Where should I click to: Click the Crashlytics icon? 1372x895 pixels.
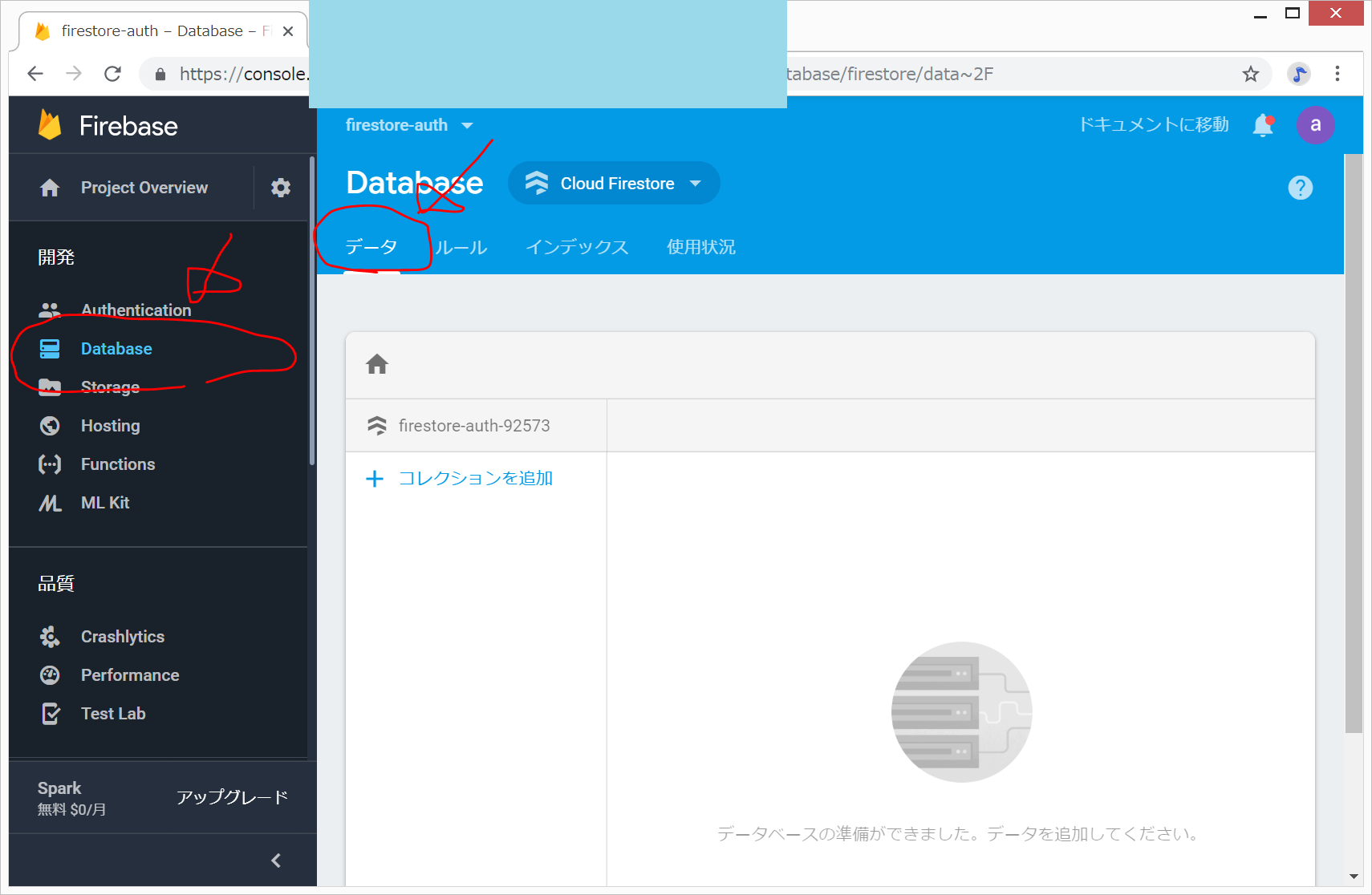pyautogui.click(x=50, y=637)
